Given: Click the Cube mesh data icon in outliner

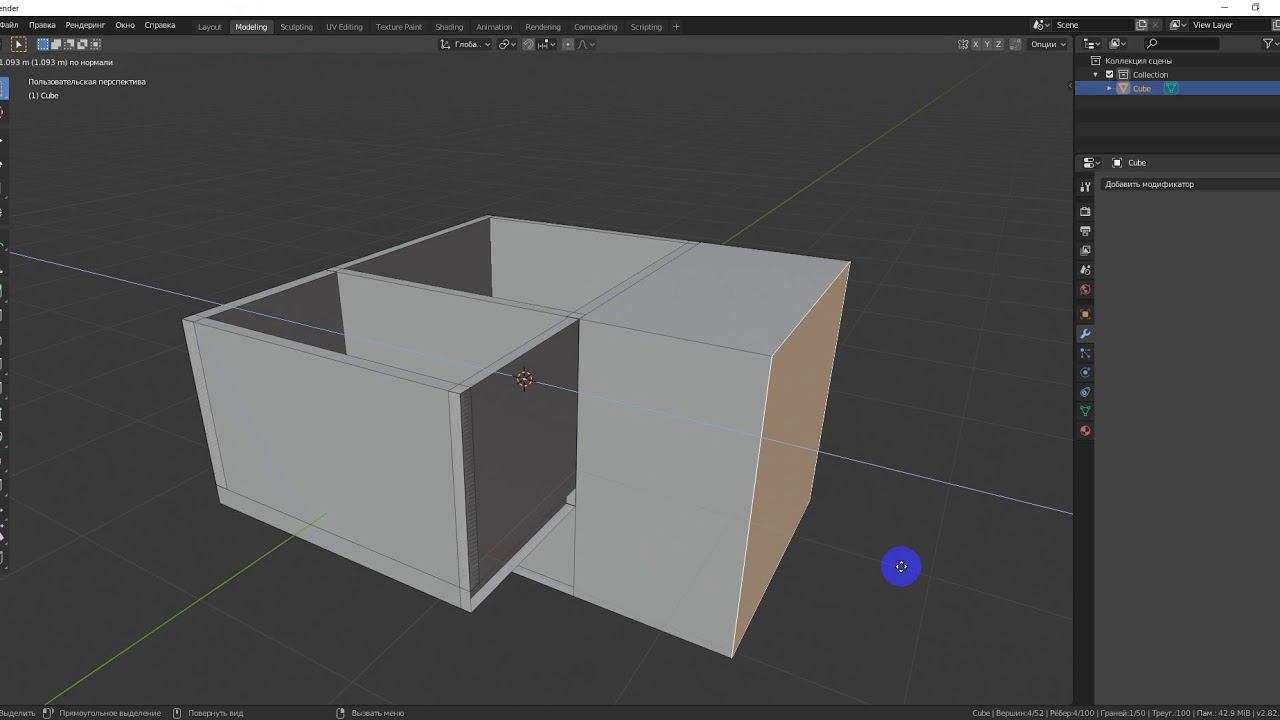Looking at the screenshot, I should click(1171, 89).
